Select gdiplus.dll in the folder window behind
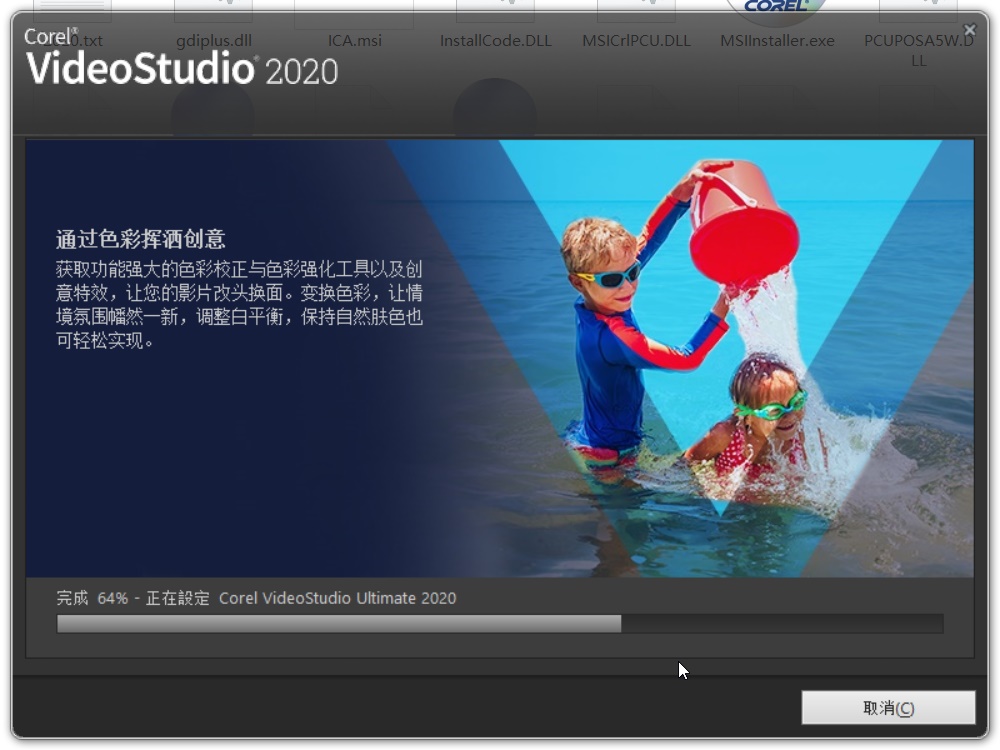Image resolution: width=1000 pixels, height=750 pixels. point(214,41)
